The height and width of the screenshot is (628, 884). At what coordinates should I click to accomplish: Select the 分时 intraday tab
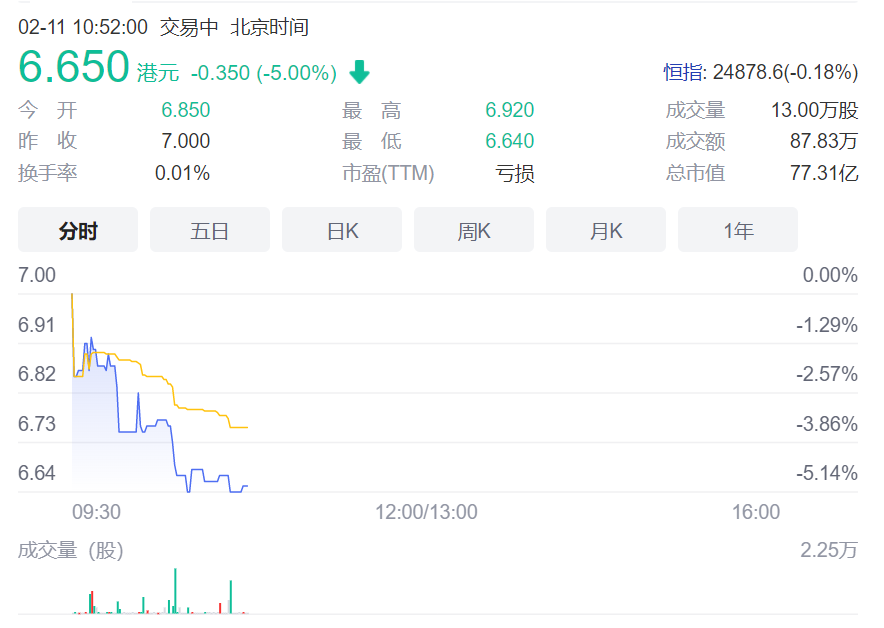coord(78,230)
